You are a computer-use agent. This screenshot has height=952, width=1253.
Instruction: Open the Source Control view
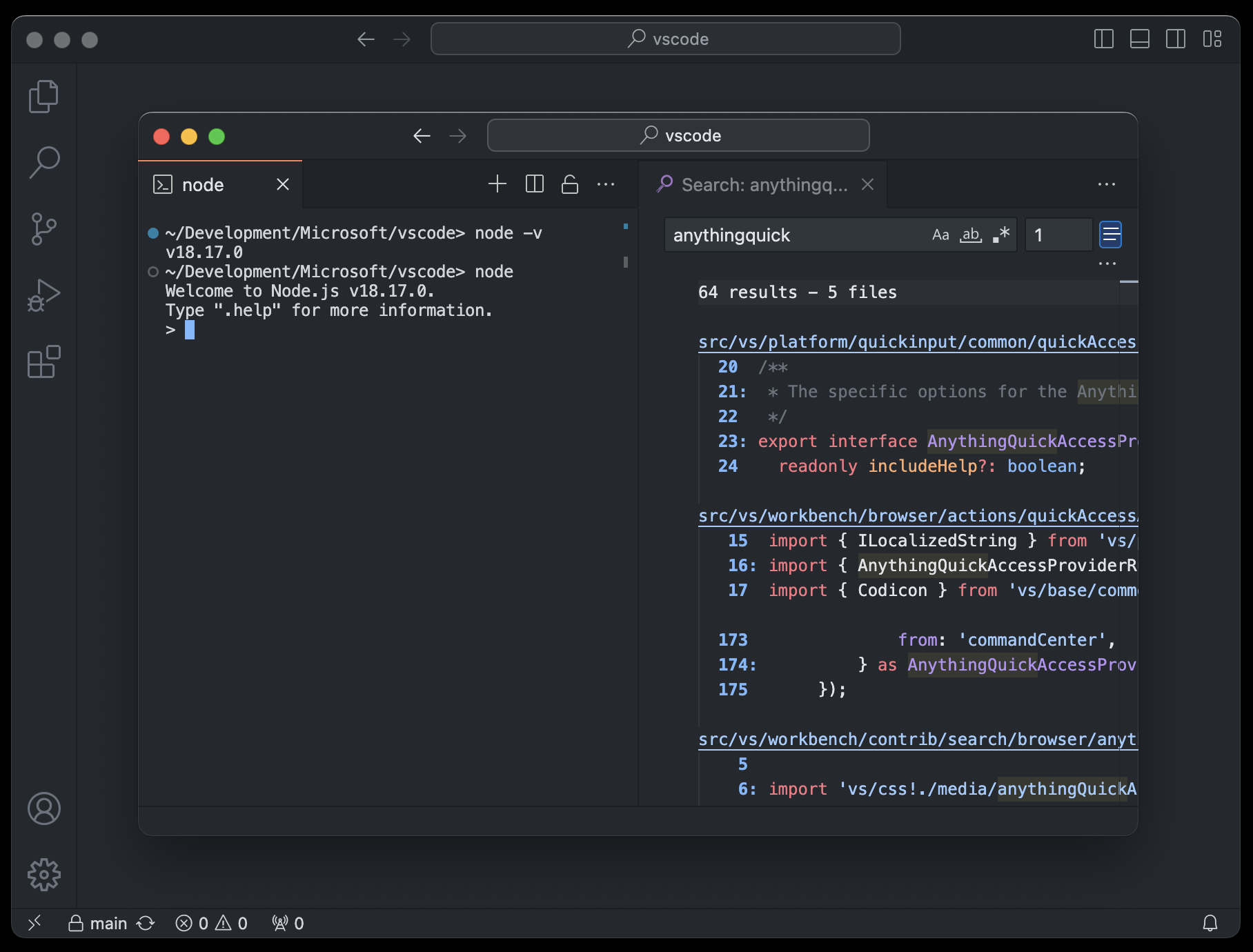(43, 228)
